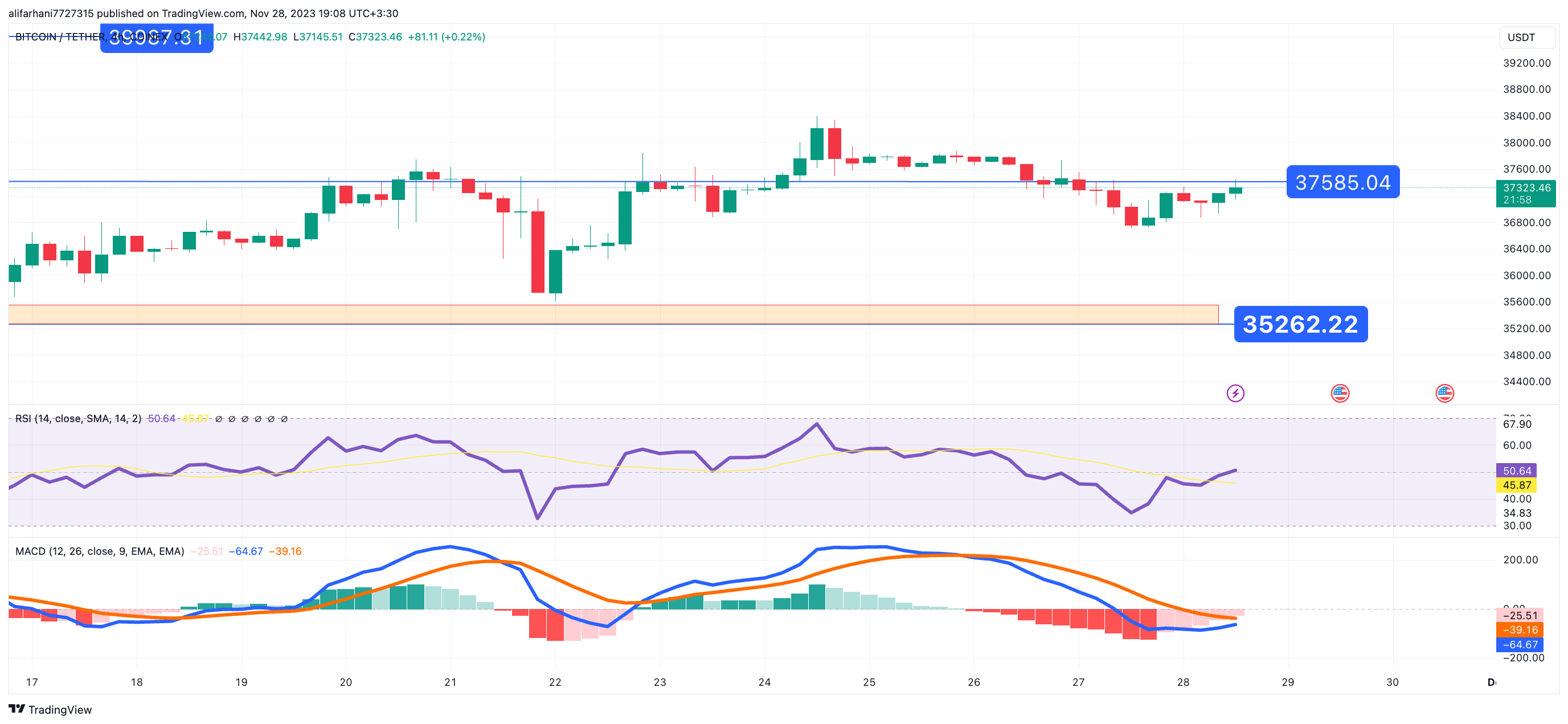The height and width of the screenshot is (724, 1568).
Task: Click the yellow RSI MA label 45.87
Action: [1516, 485]
